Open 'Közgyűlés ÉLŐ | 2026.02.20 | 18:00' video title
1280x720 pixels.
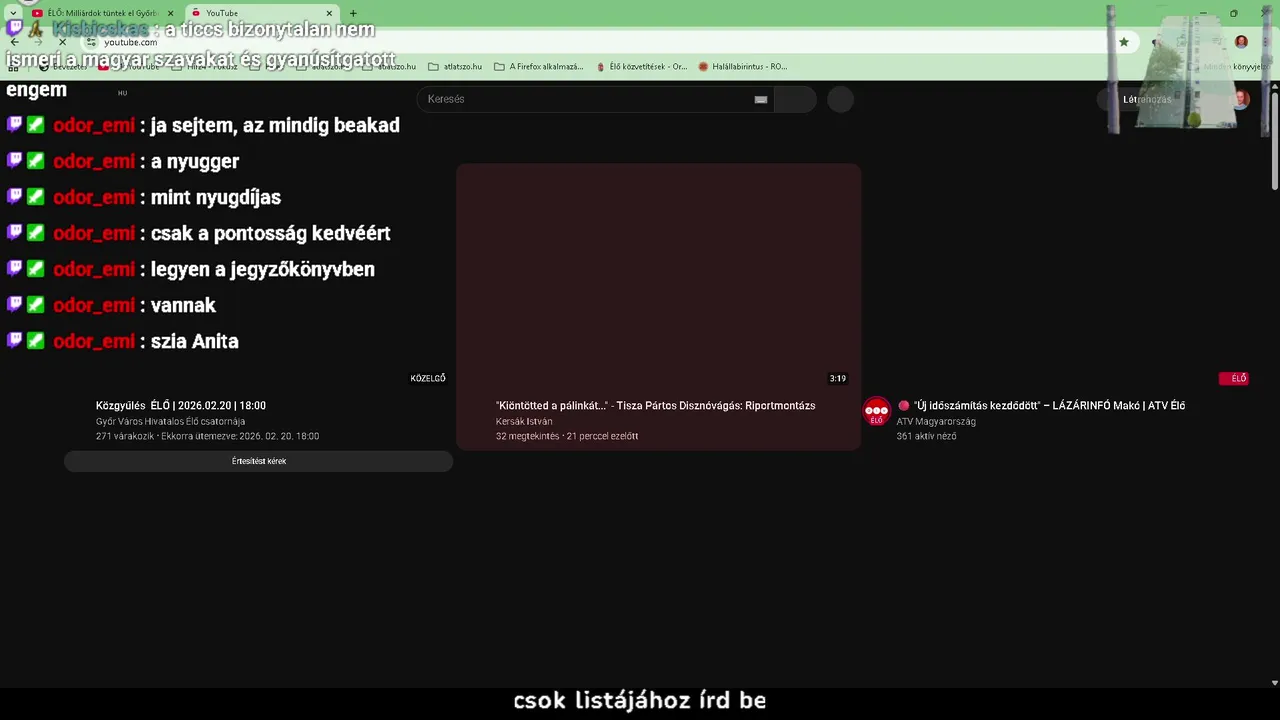(x=181, y=405)
